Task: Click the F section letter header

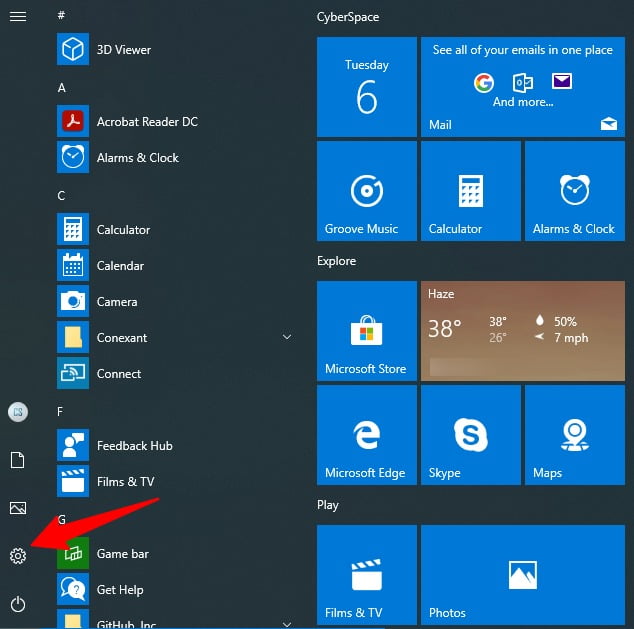Action: click(x=60, y=411)
